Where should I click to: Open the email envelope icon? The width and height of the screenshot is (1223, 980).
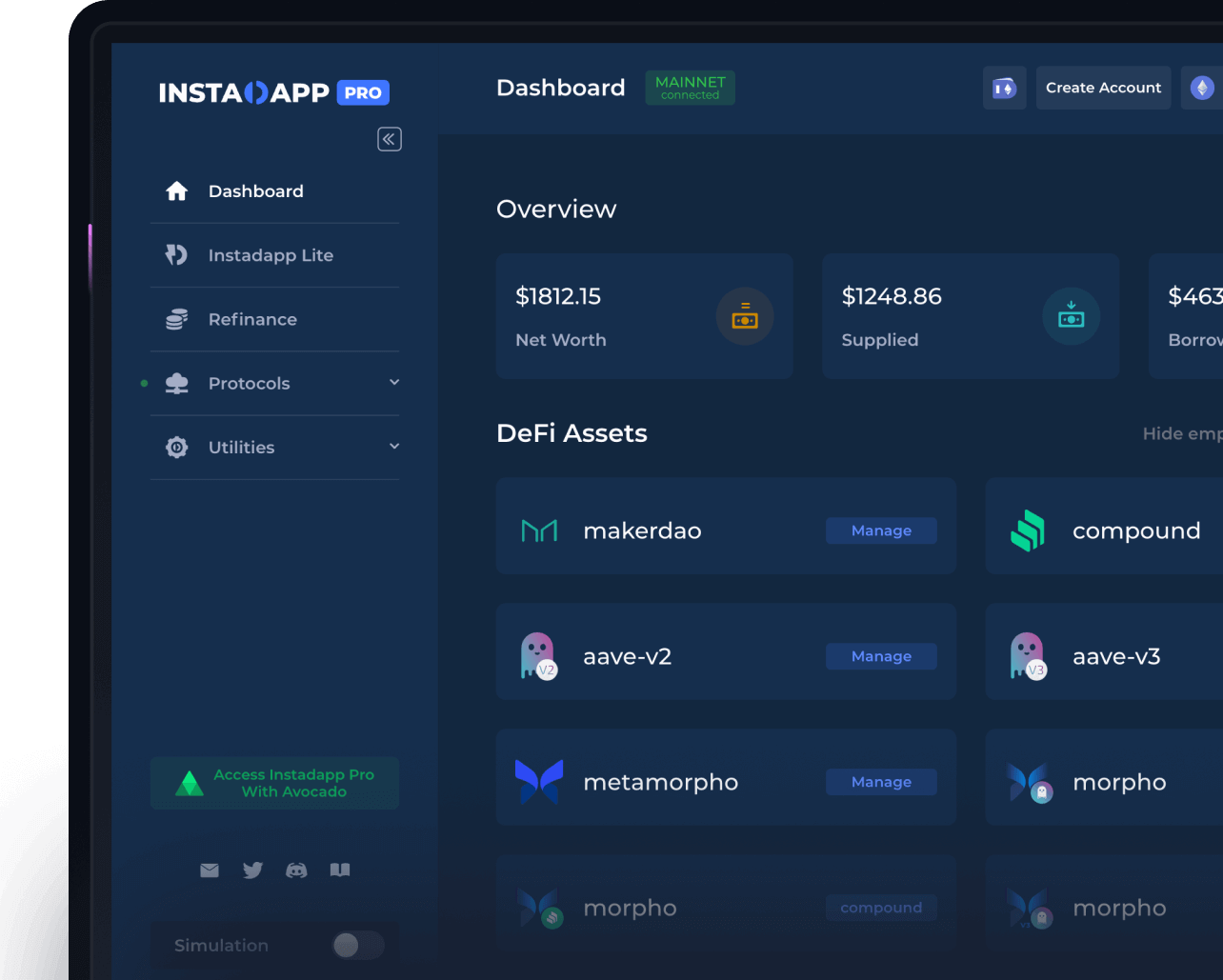tap(210, 870)
